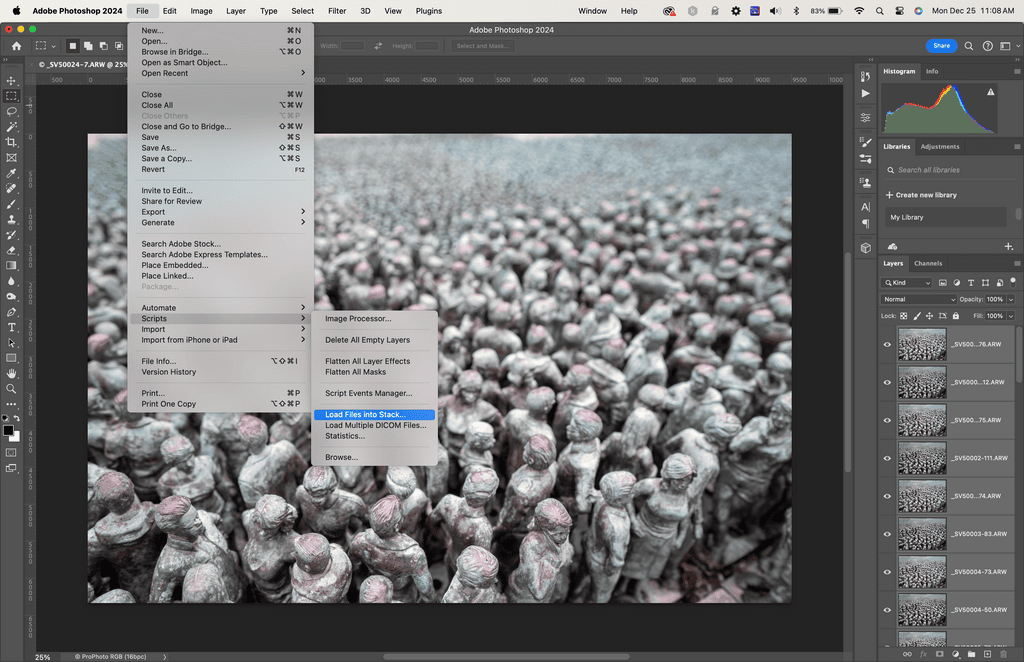Click the histogram cached data warning icon
Viewport: 1024px width, 662px height.
[991, 92]
